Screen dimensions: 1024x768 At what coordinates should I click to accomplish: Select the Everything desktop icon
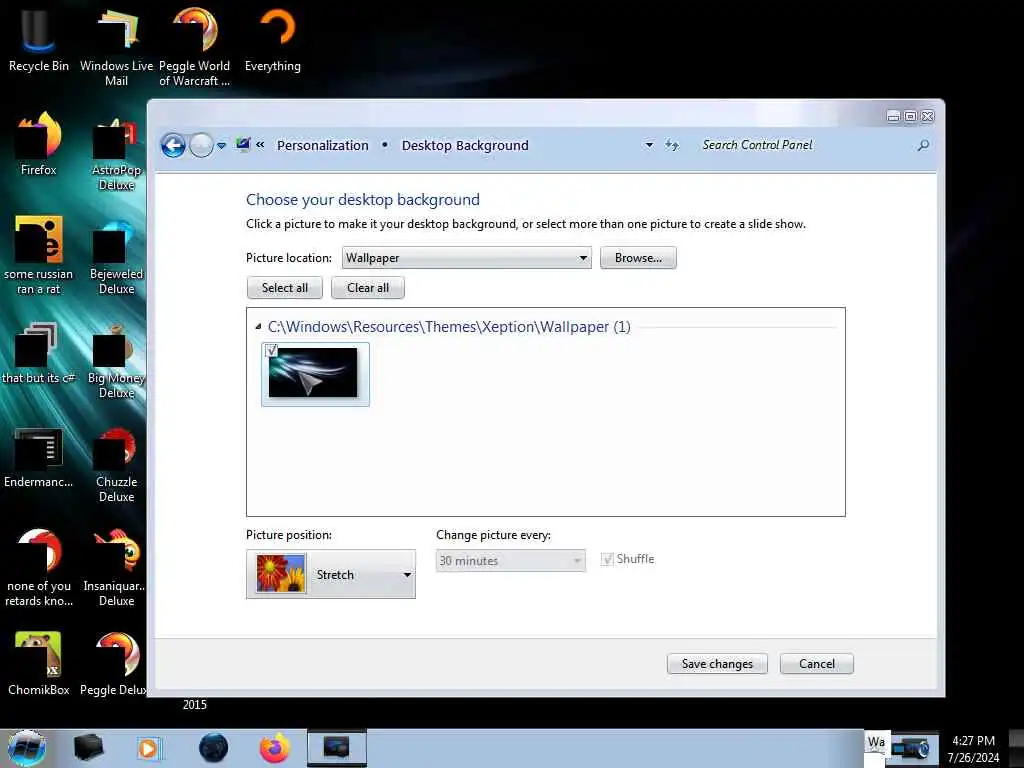click(x=273, y=39)
